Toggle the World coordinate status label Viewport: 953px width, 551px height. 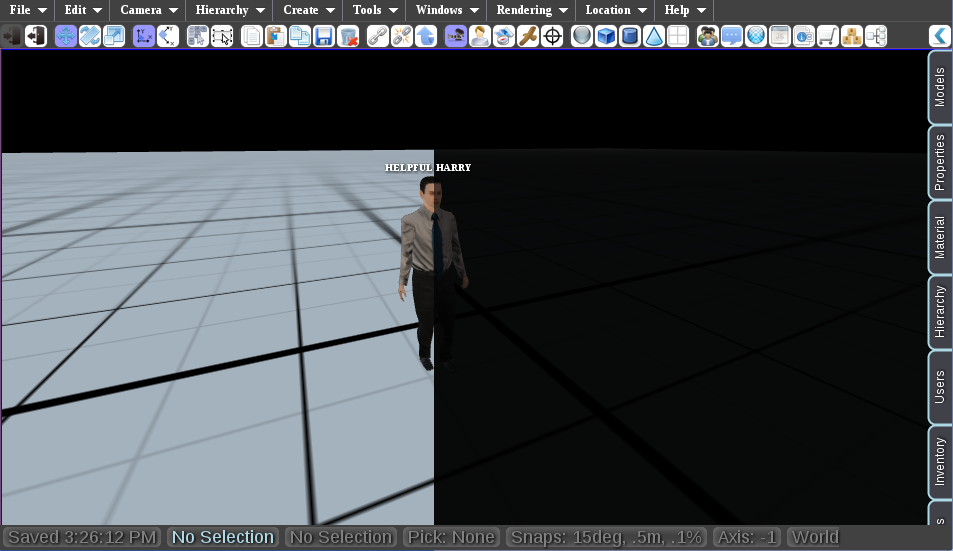coord(815,537)
